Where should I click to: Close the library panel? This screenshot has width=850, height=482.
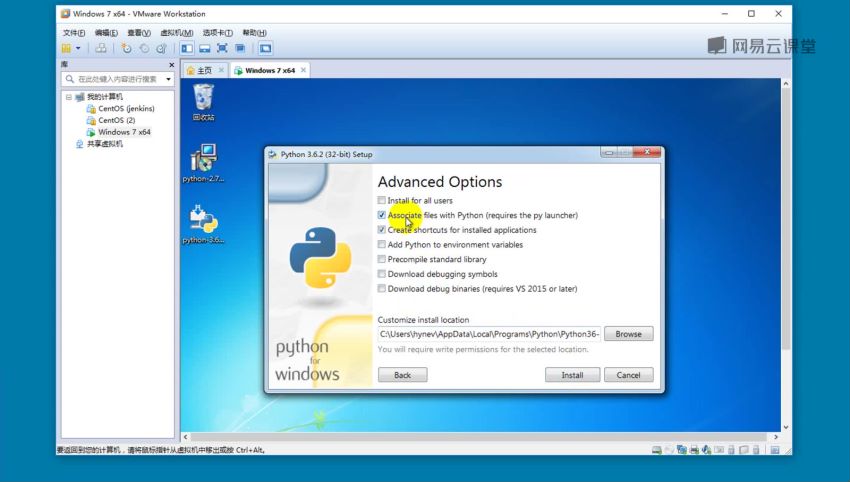click(171, 65)
